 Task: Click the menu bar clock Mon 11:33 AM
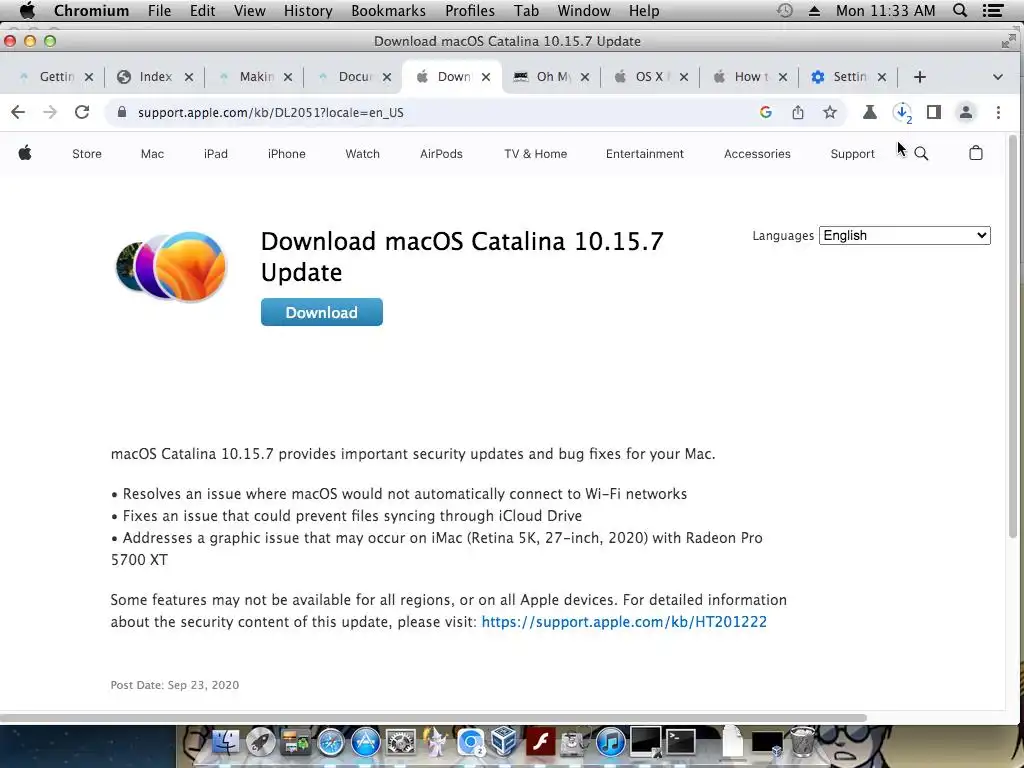[886, 10]
